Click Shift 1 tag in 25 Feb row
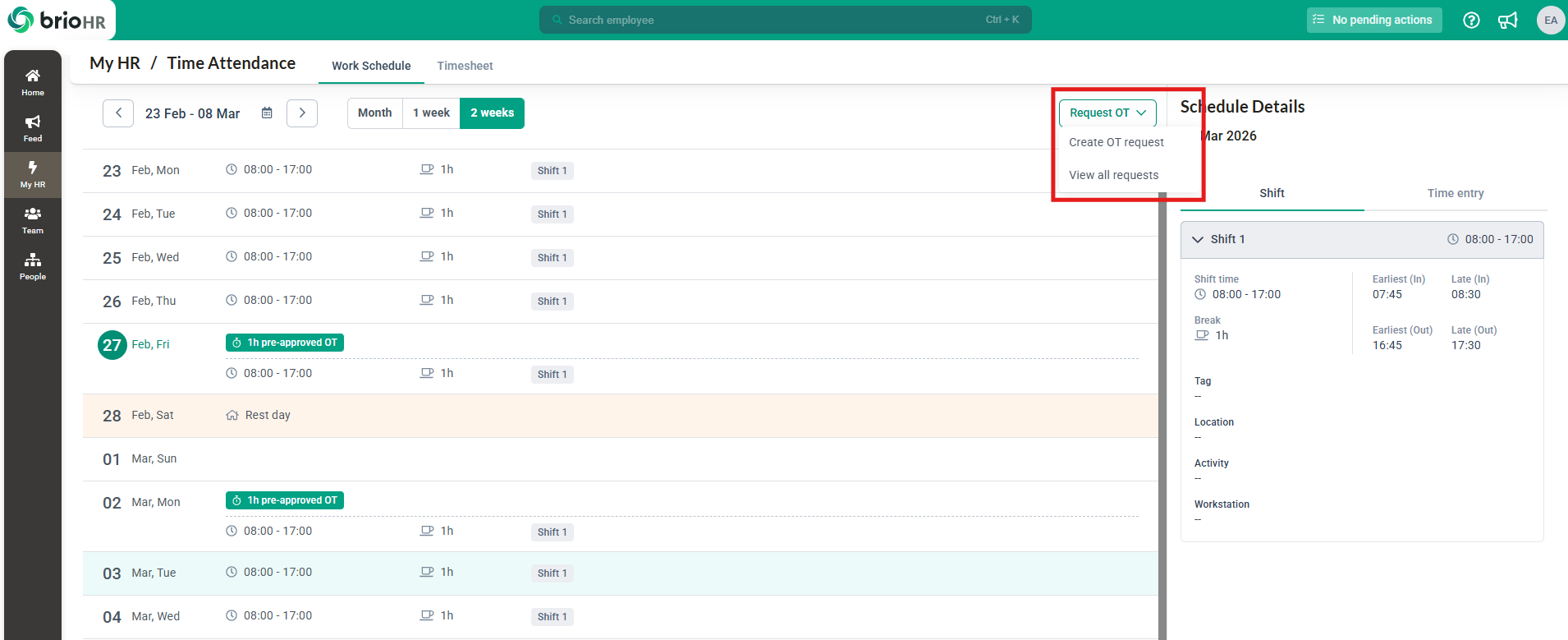The width and height of the screenshot is (1568, 640). coord(552,257)
